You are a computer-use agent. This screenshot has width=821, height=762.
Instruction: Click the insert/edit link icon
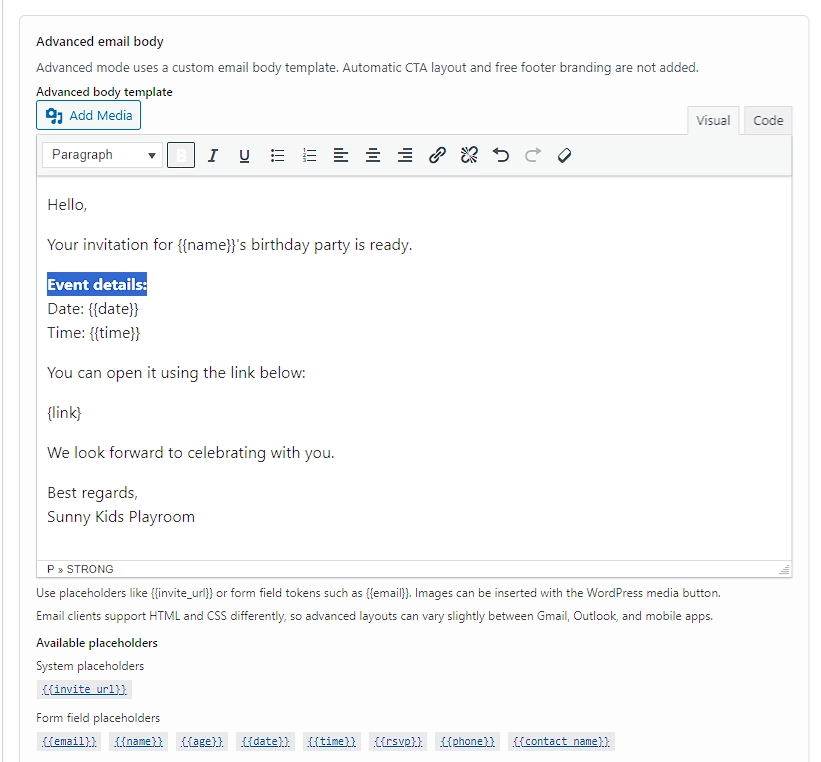coord(437,155)
